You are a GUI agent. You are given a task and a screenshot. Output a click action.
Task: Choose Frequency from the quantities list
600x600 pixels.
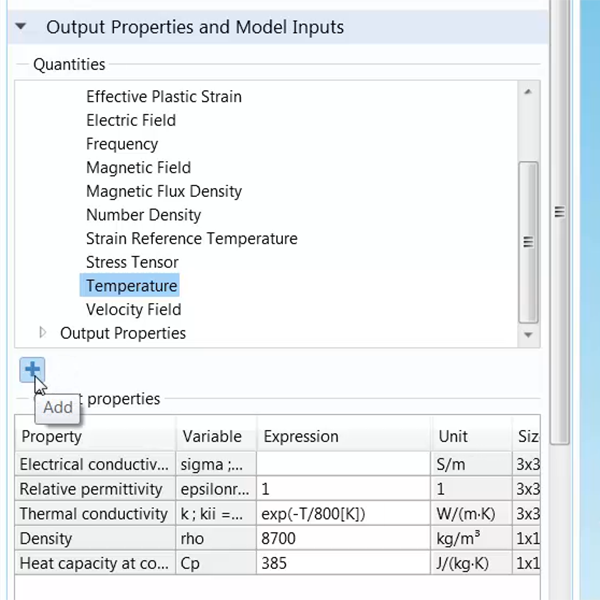point(121,144)
